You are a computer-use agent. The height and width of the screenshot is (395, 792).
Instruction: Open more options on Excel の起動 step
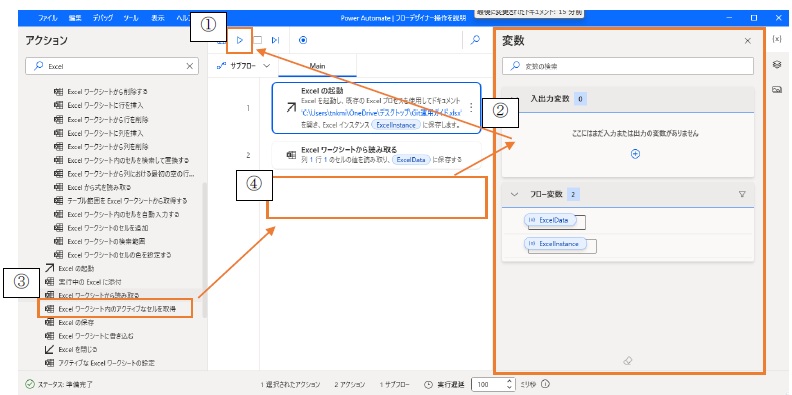(x=471, y=108)
